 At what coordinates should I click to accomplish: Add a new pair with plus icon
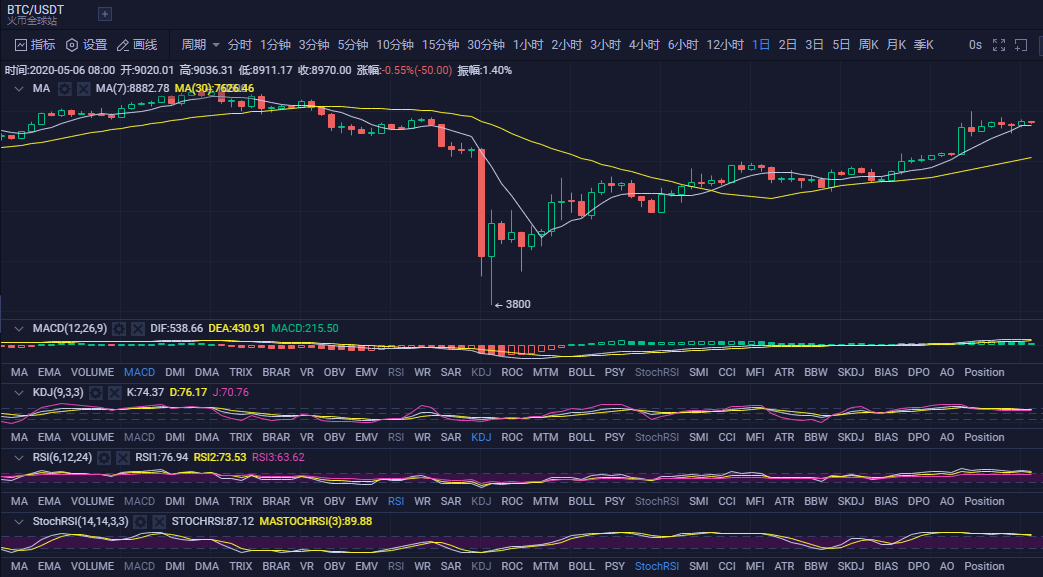click(104, 14)
